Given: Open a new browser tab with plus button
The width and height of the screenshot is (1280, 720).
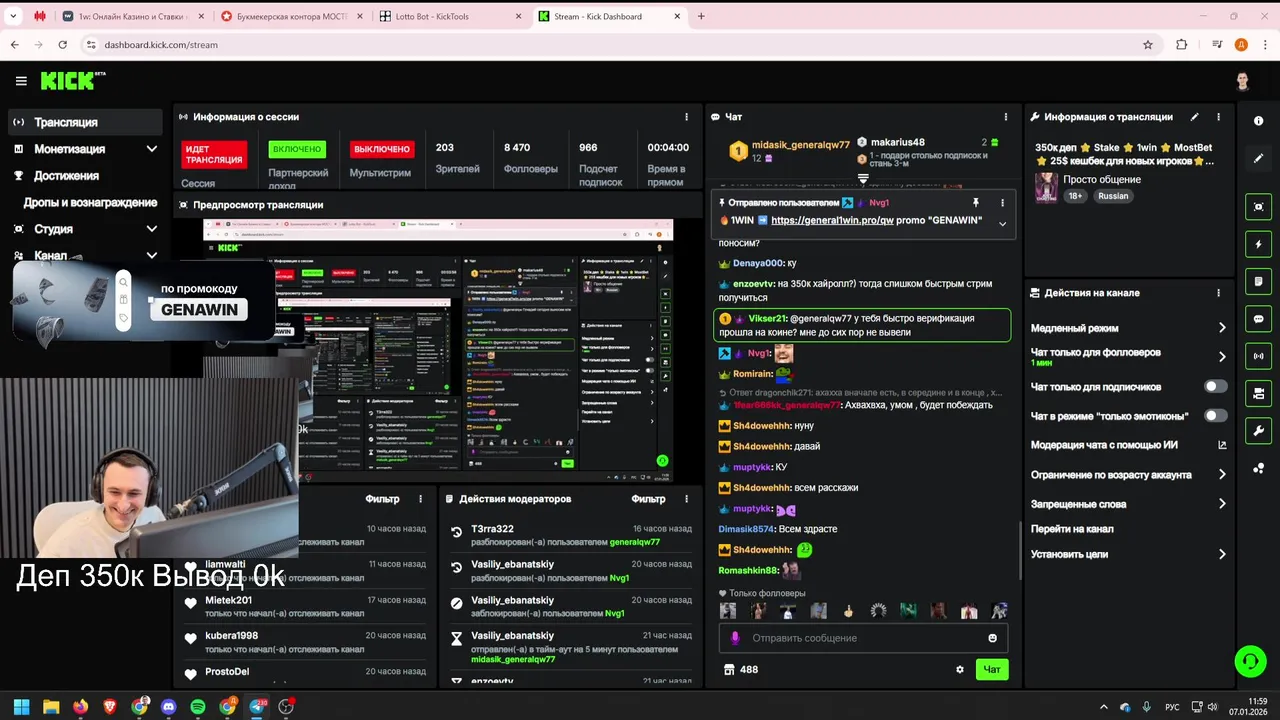Looking at the screenshot, I should point(701,16).
